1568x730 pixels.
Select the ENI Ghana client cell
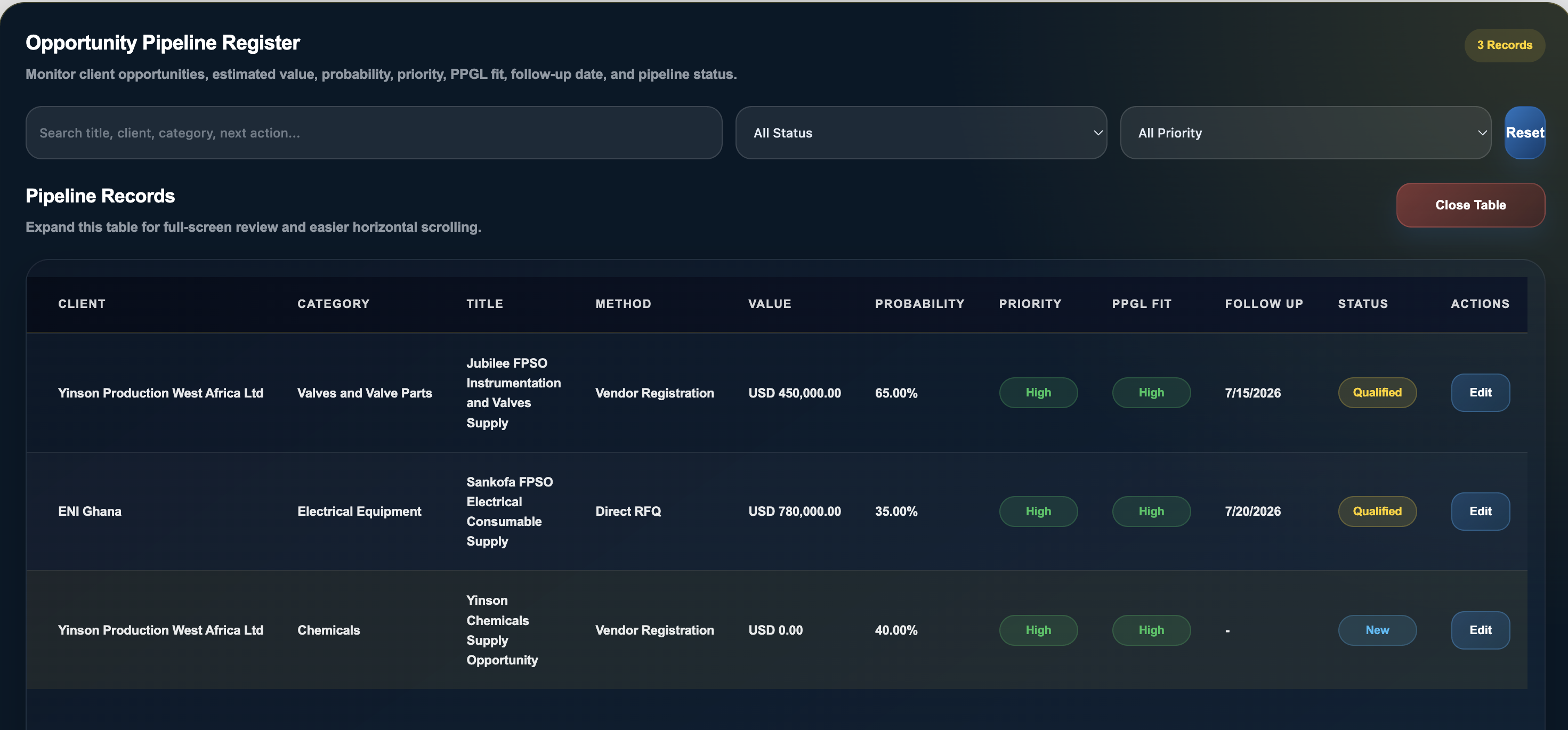[x=90, y=511]
